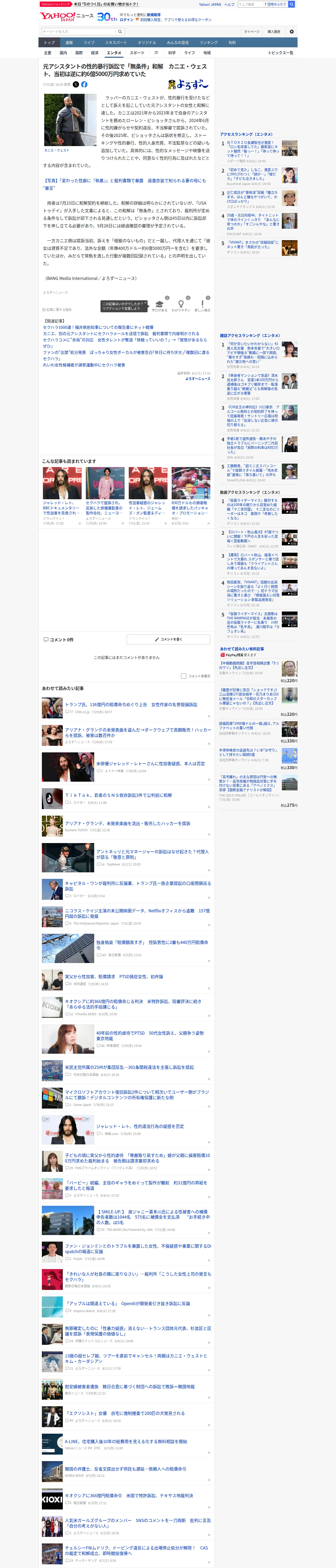Open the チェルシーFWムドリク、ドーピング違反 article
Screen dimensions: 336x1568
tap(137, 1550)
